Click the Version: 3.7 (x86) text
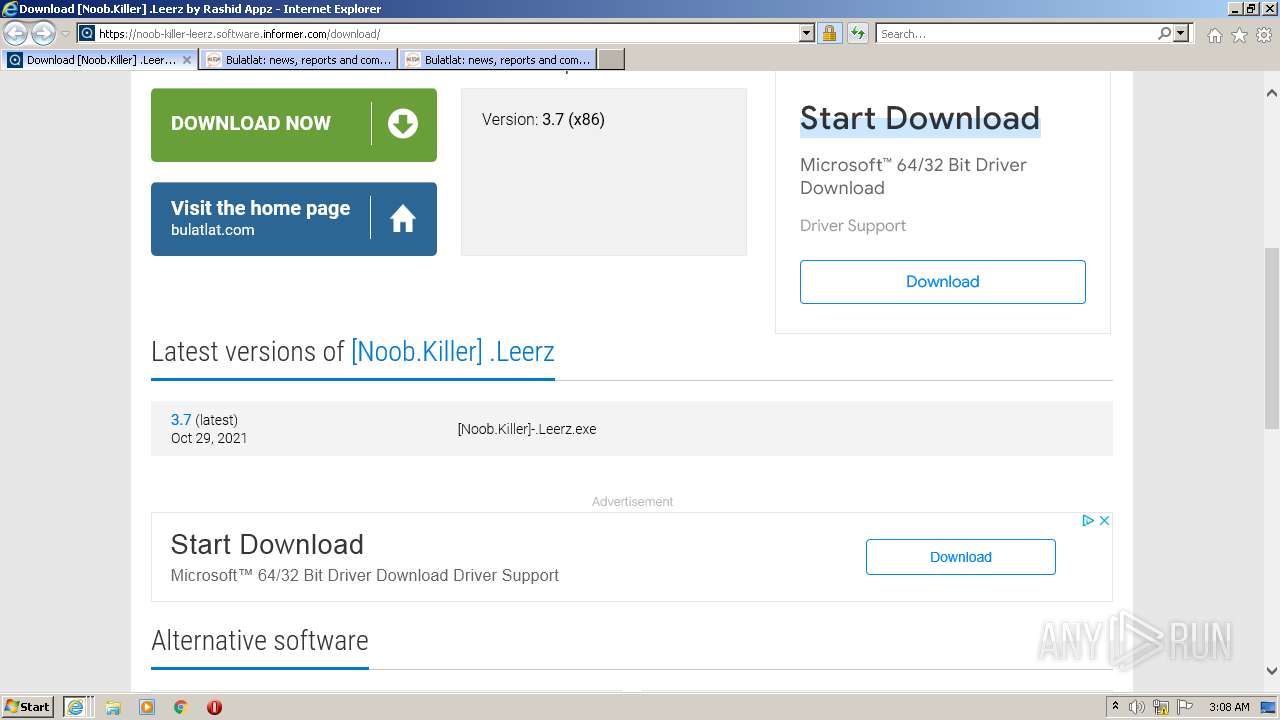Screen dimensions: 1280x720 click(543, 119)
